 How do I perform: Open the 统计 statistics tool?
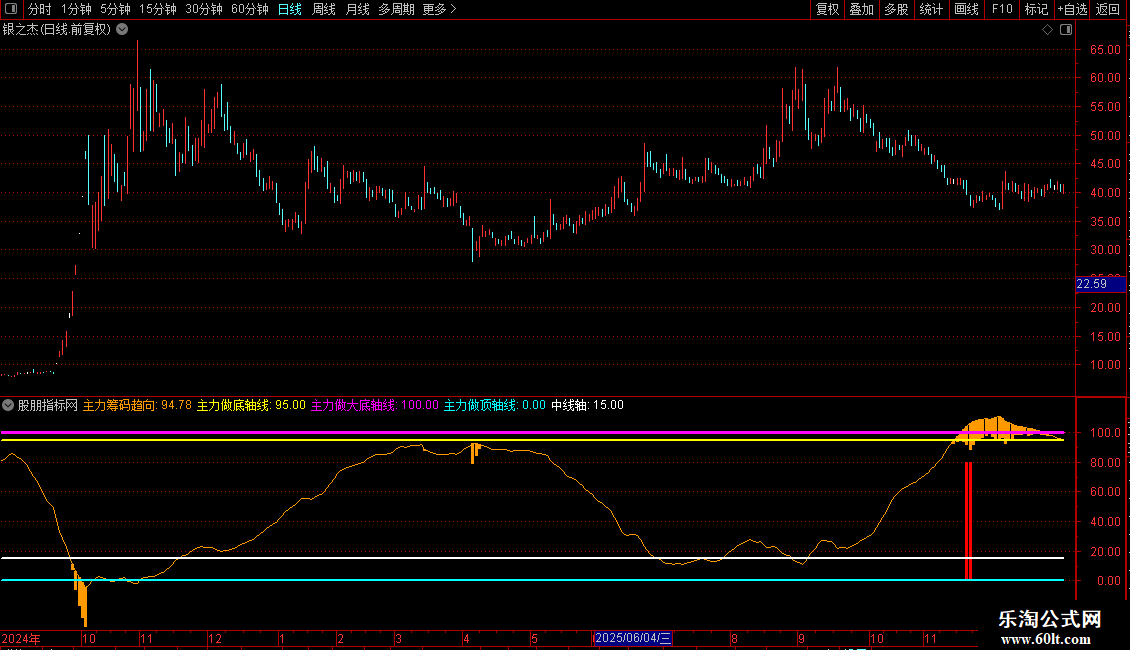point(931,9)
